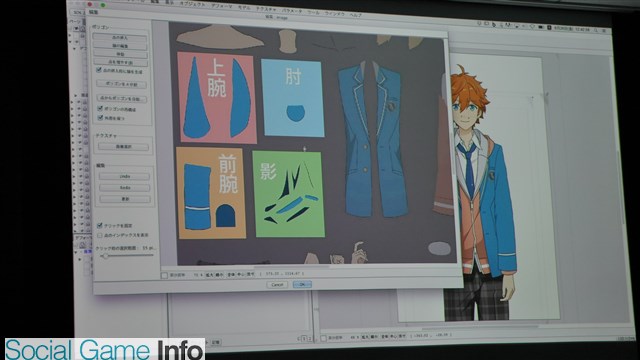Adjust the click selection range slider
This screenshot has height=360, width=640.
(105, 256)
